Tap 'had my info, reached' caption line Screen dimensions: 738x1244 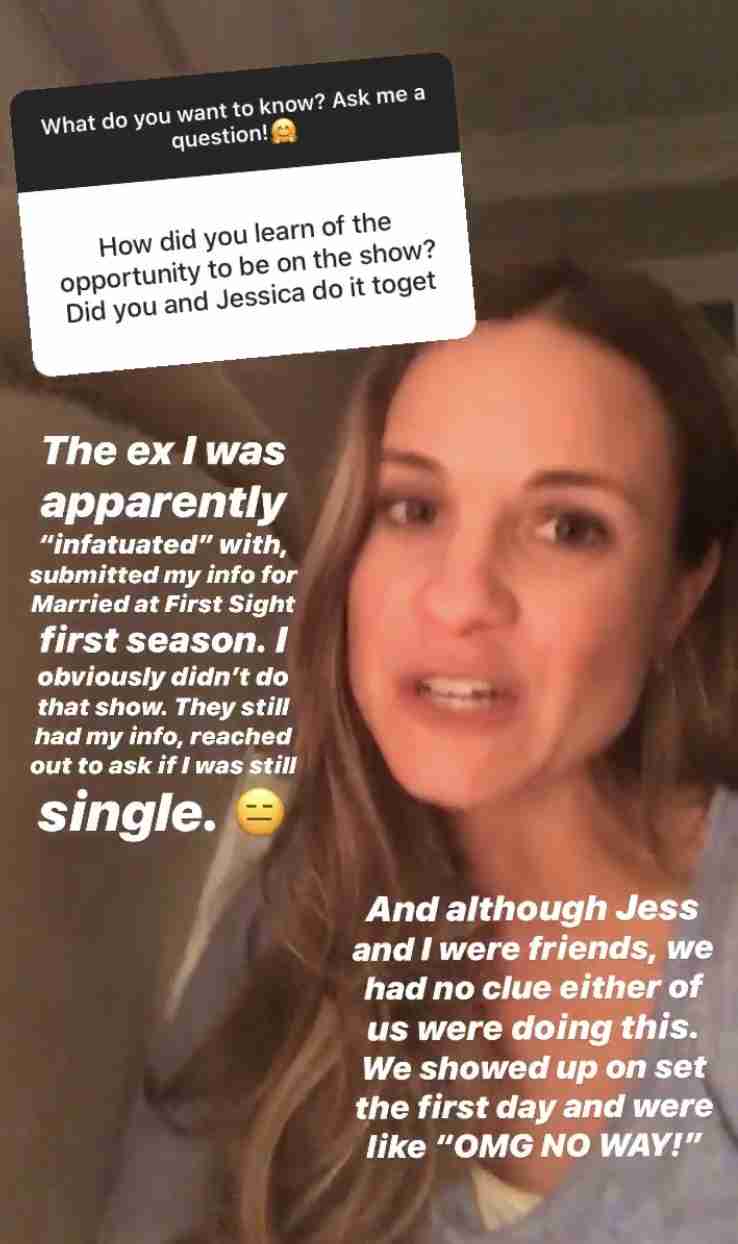coord(164,734)
